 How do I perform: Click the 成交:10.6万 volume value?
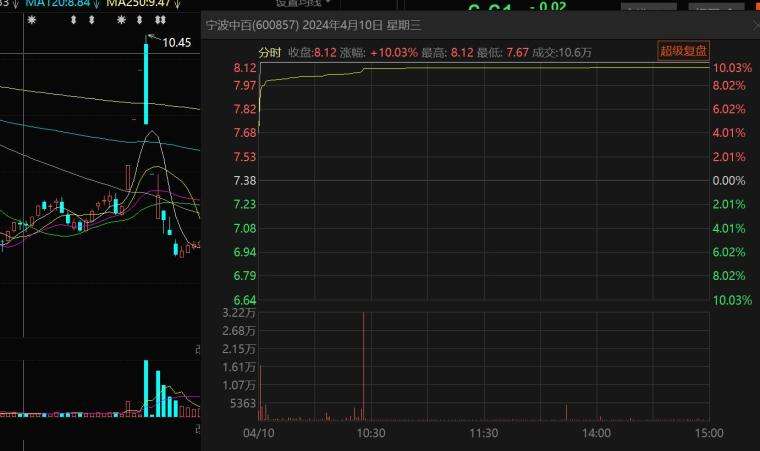point(562,52)
